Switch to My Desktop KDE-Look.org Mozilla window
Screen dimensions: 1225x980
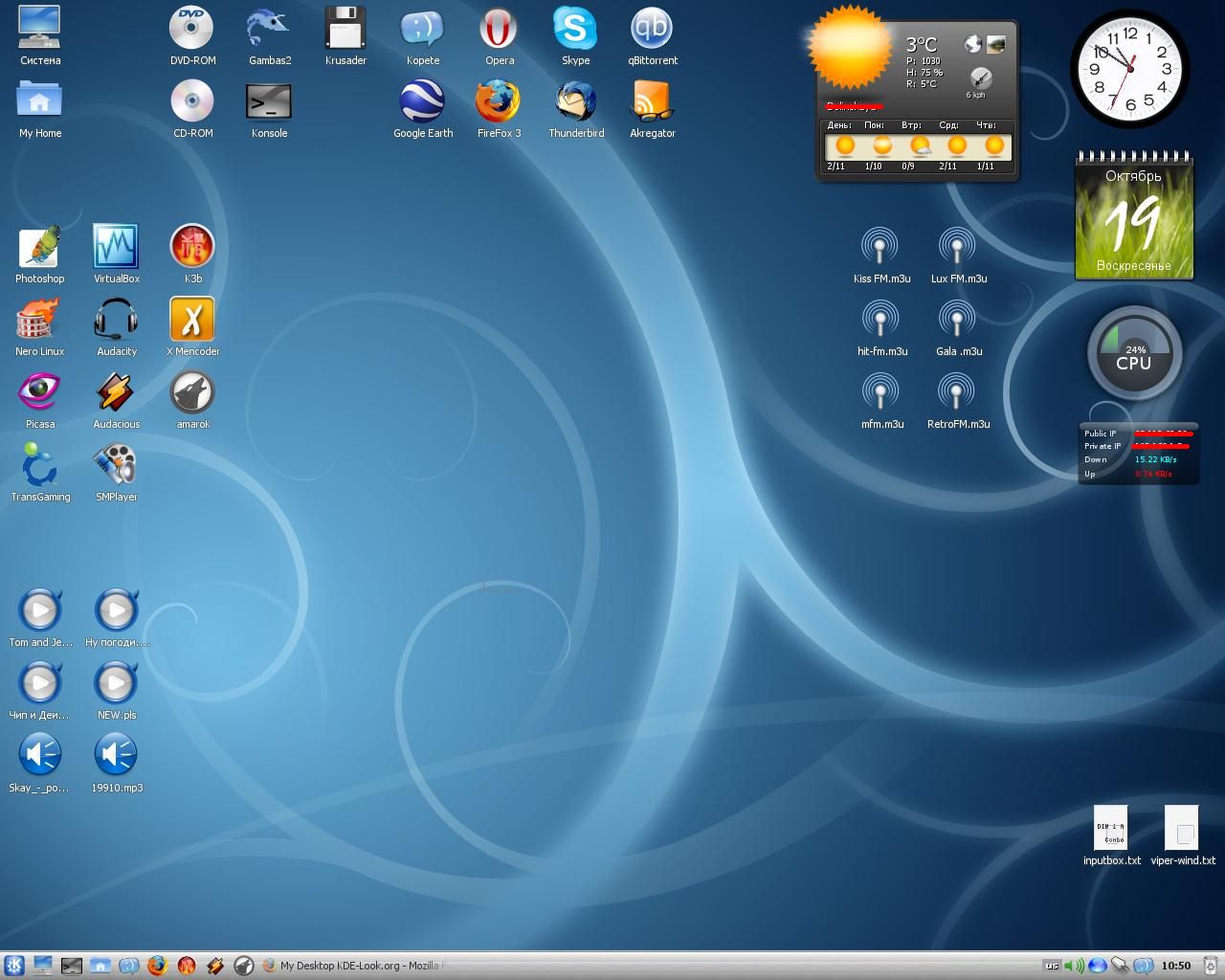(355, 966)
